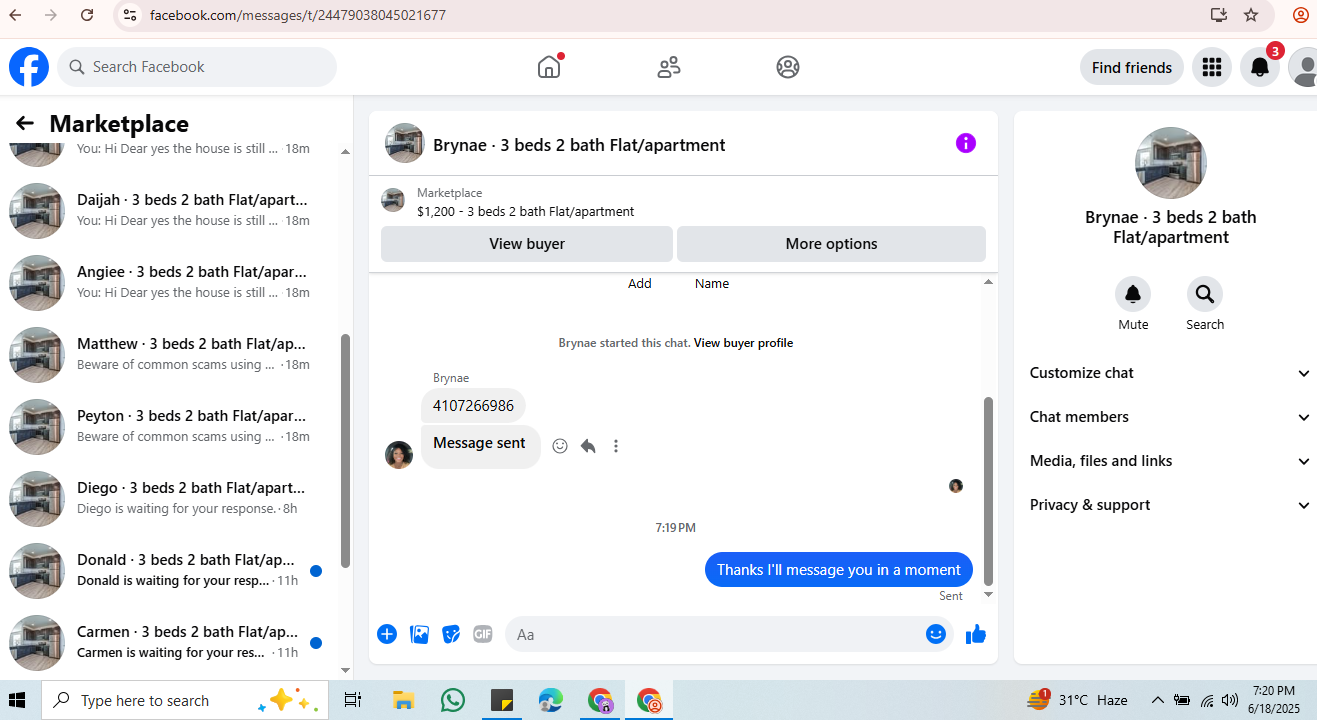The width and height of the screenshot is (1317, 720).
Task: Reply to the 'Message sent' message
Action: 588,446
